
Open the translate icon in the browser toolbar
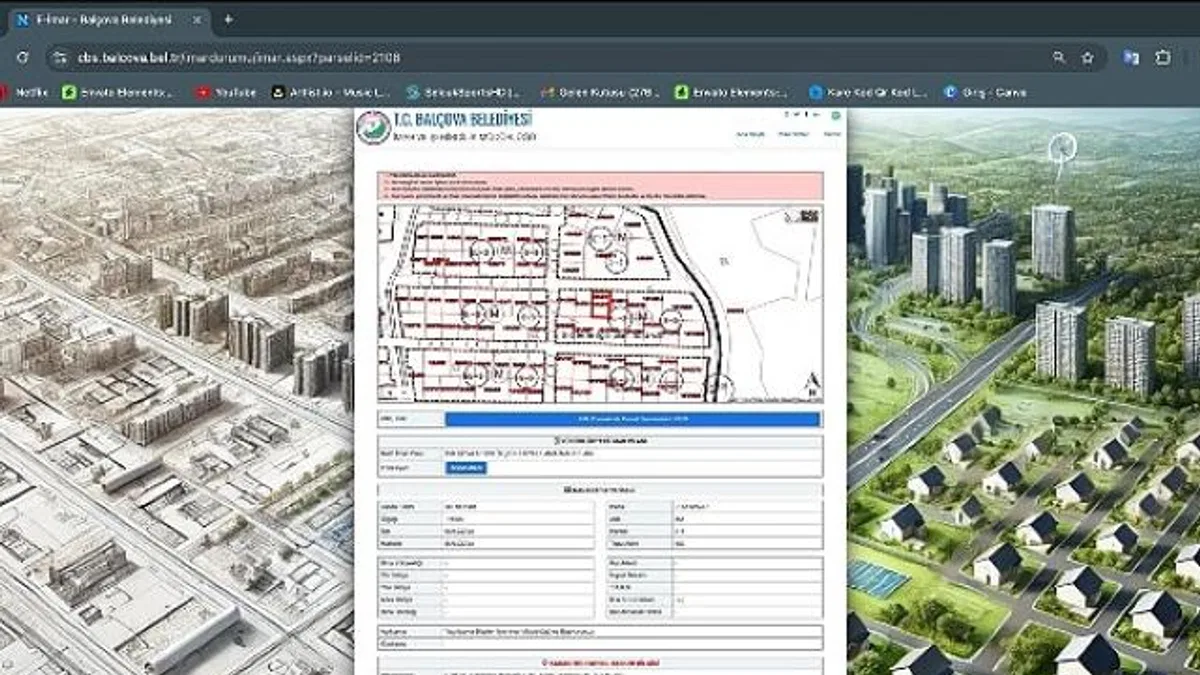[1131, 58]
